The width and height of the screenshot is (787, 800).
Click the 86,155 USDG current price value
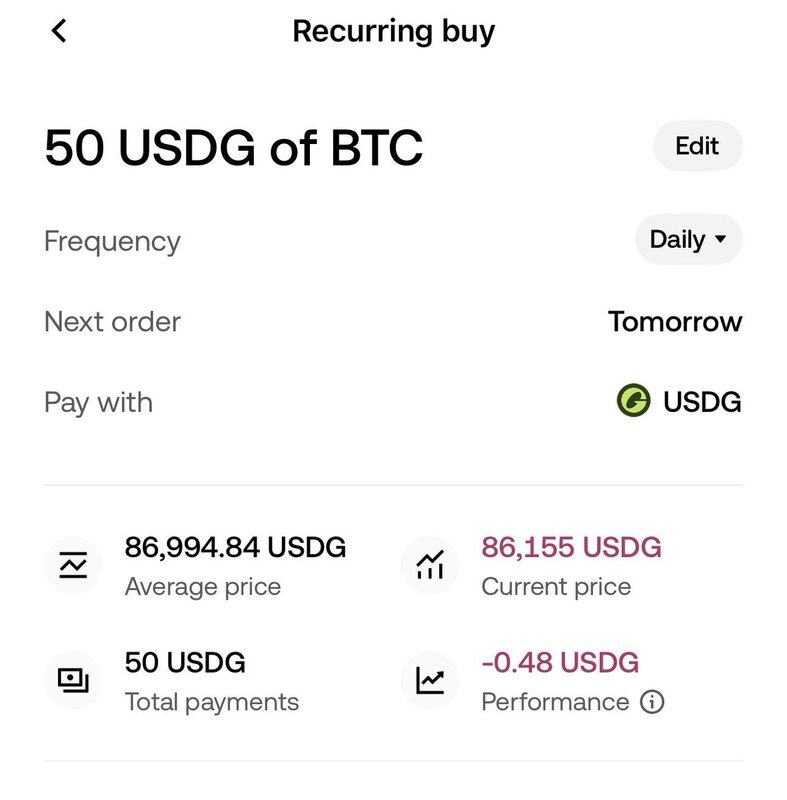[x=571, y=547]
